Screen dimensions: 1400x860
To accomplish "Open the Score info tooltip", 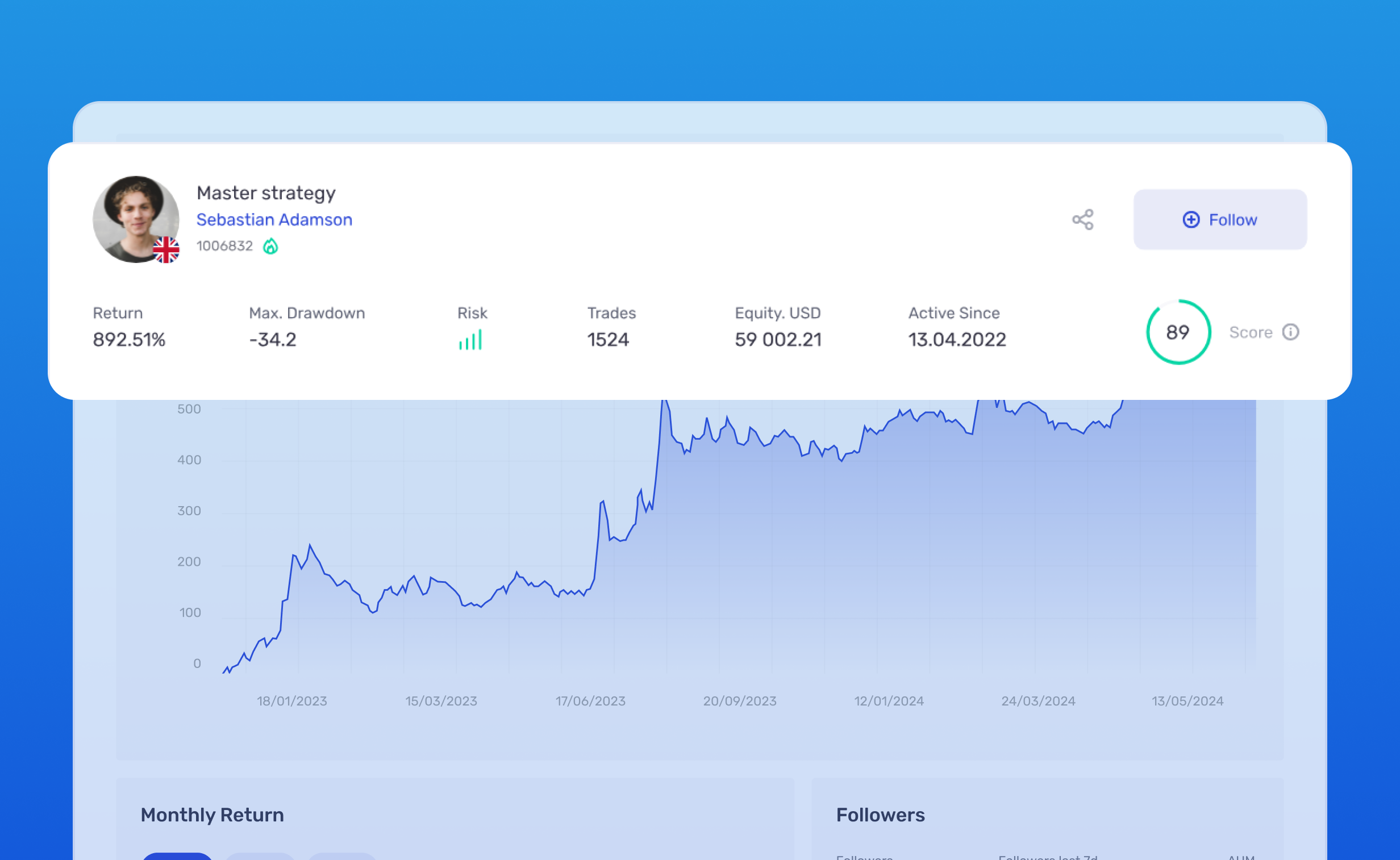I will click(x=1290, y=332).
